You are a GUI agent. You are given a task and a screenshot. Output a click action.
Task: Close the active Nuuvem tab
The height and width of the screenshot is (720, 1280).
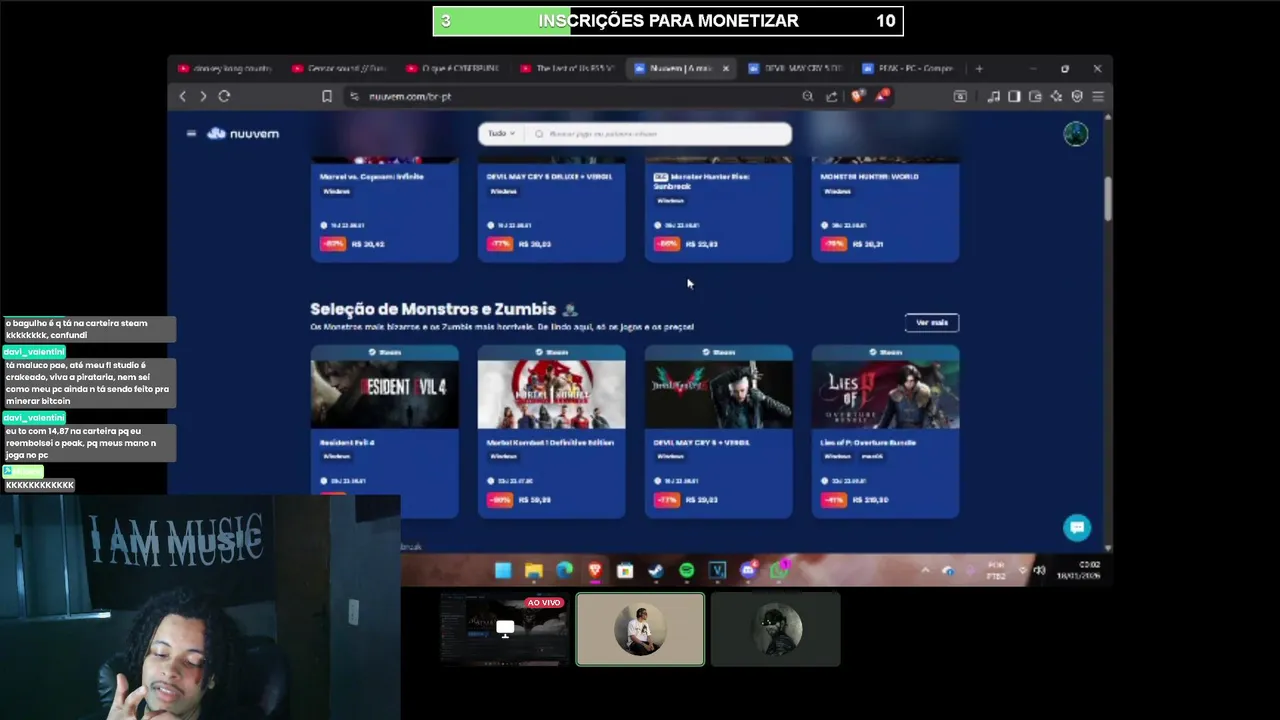(x=725, y=68)
